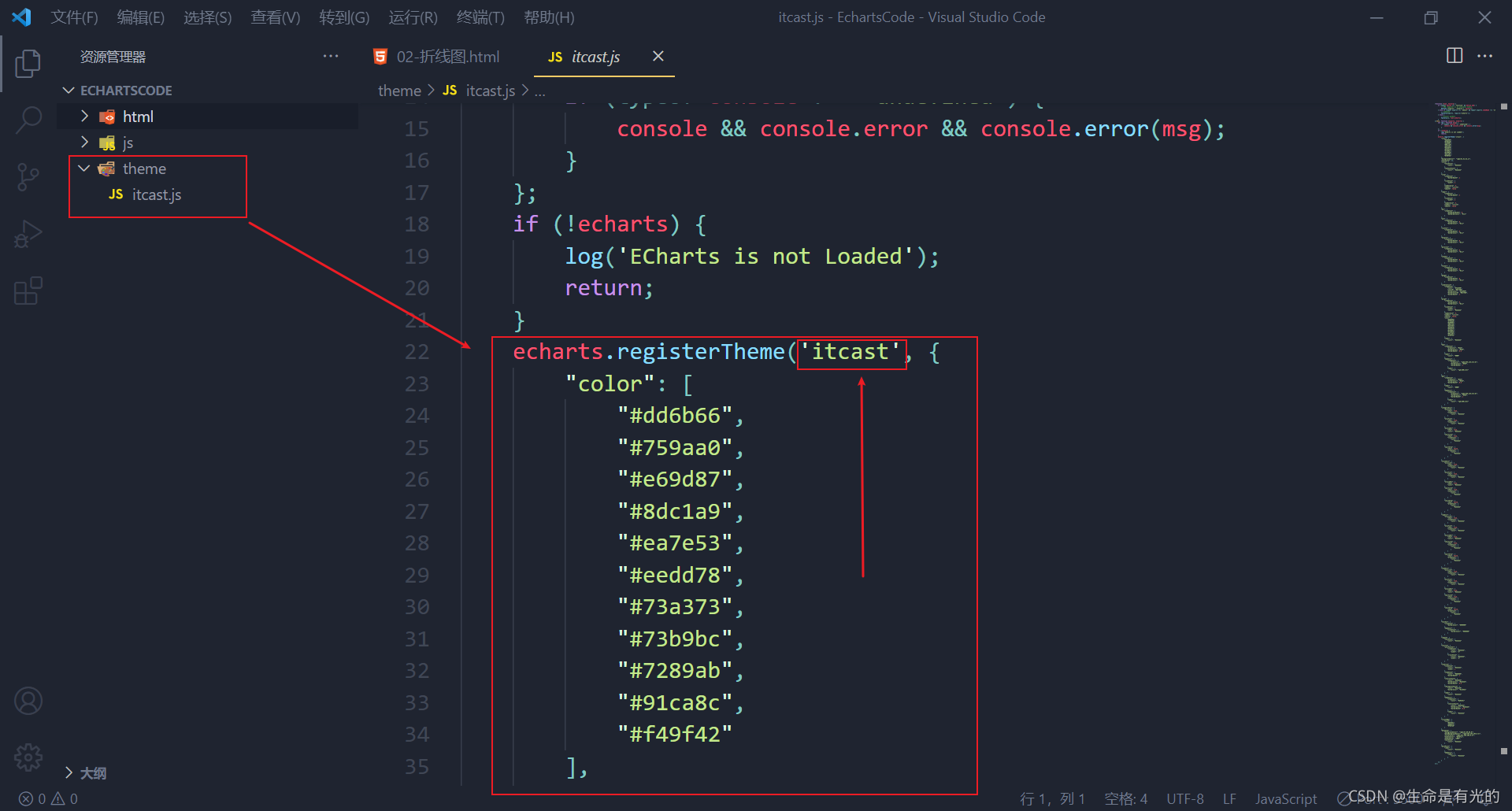The height and width of the screenshot is (811, 1512).
Task: Collapse the ECHARTSCODE root section
Action: [69, 91]
